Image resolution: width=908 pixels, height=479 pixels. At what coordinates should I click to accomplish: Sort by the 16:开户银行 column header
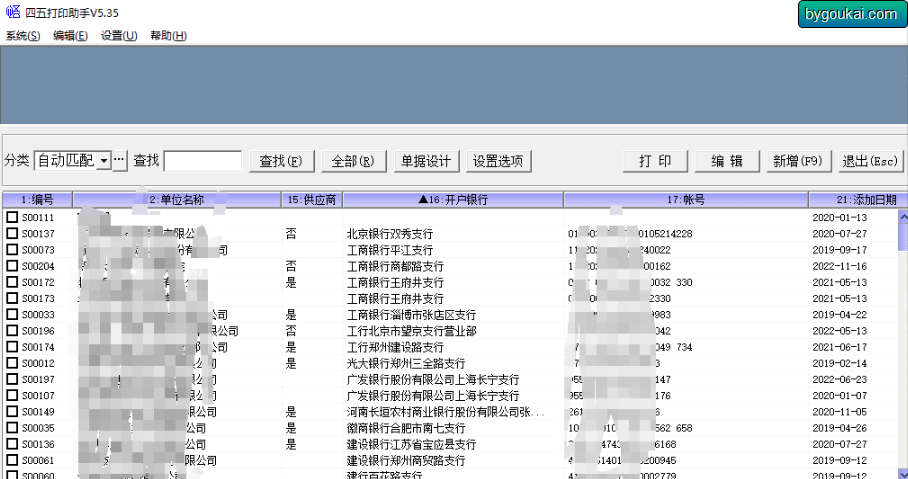[453, 200]
